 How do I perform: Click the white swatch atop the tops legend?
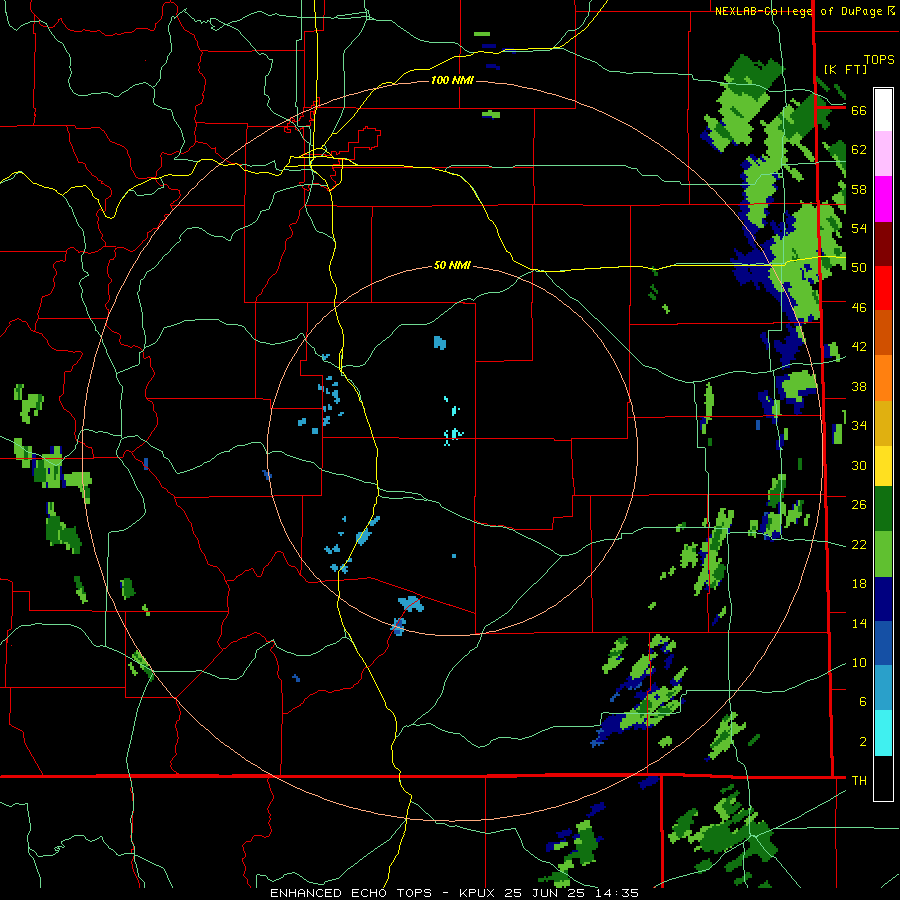883,110
